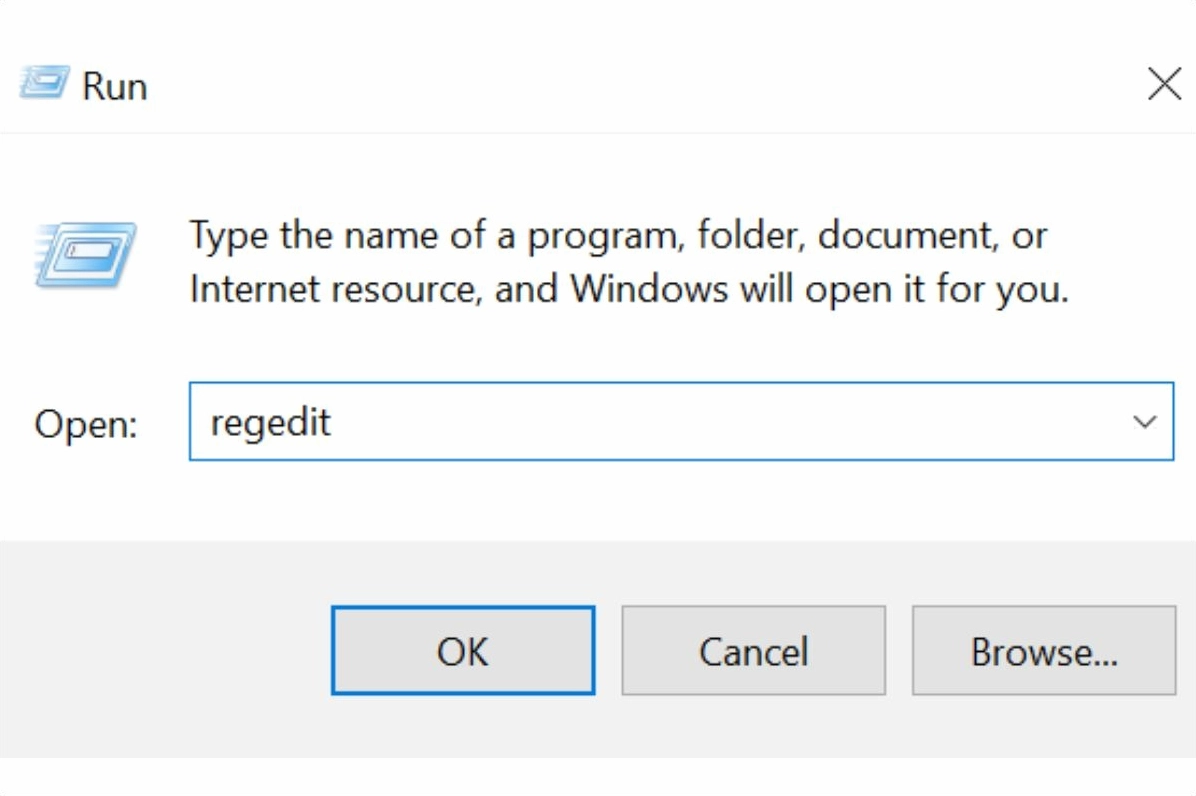Image resolution: width=1196 pixels, height=796 pixels.
Task: Place the cursor in the Open text field
Action: pyautogui.click(x=600, y=421)
